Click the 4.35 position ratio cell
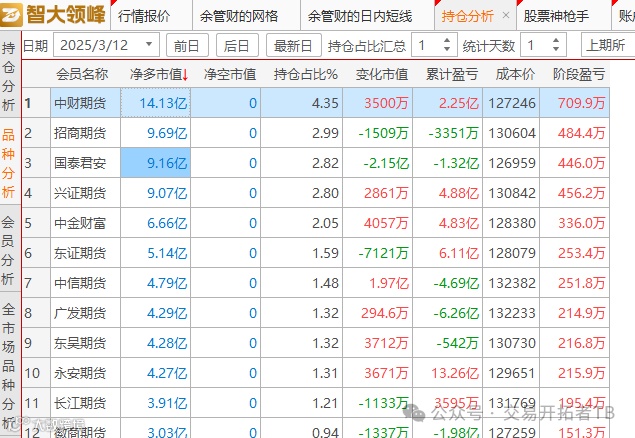The width and height of the screenshot is (635, 438). click(x=302, y=103)
